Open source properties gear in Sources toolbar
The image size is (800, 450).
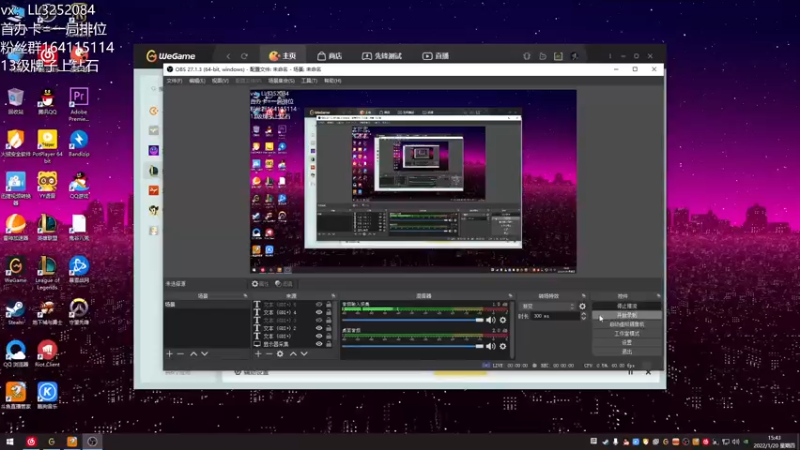pyautogui.click(x=280, y=354)
